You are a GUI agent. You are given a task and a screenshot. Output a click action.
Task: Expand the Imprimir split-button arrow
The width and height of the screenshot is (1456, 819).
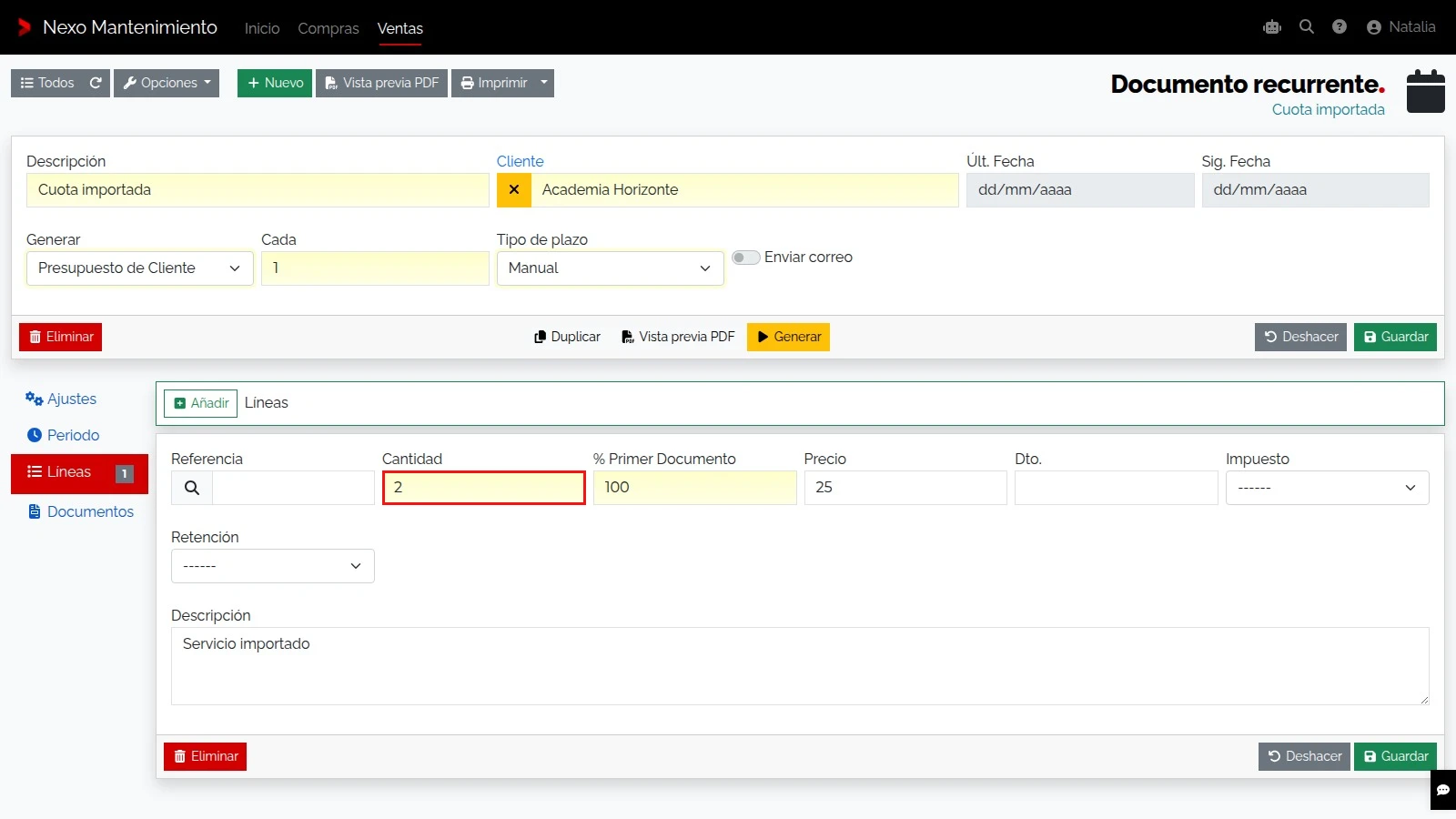coord(544,83)
